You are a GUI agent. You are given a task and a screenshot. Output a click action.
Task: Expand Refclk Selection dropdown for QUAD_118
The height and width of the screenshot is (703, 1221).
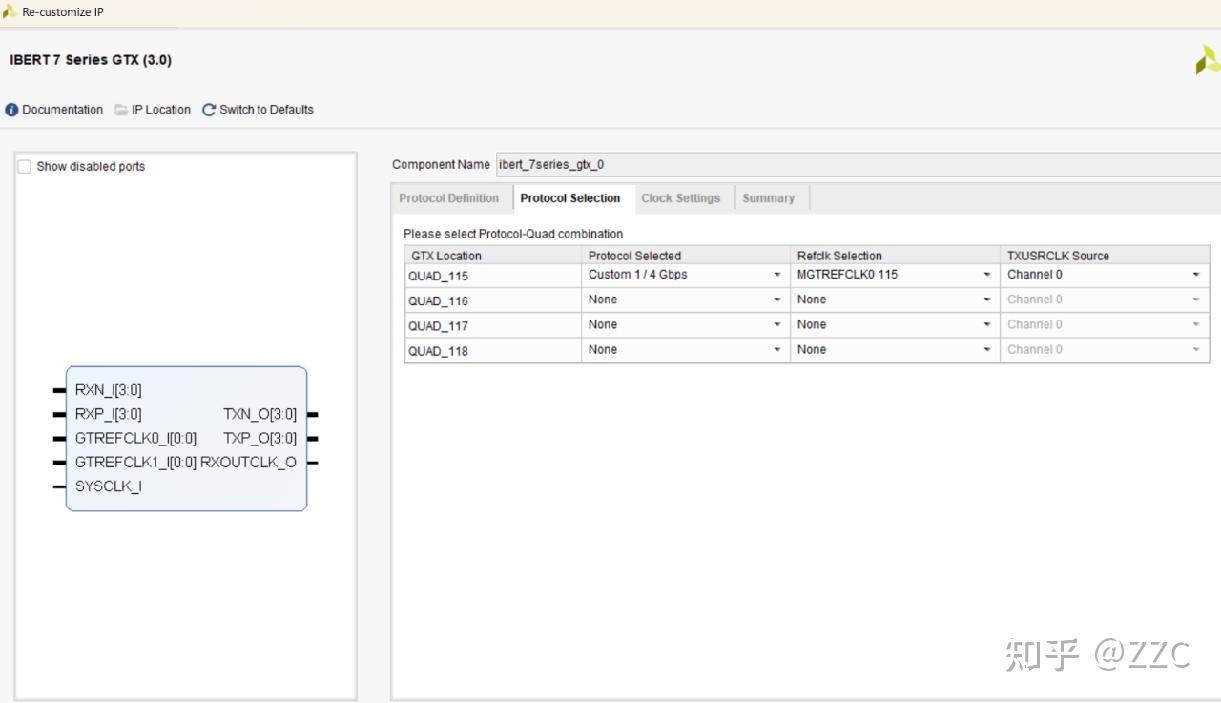tap(987, 350)
